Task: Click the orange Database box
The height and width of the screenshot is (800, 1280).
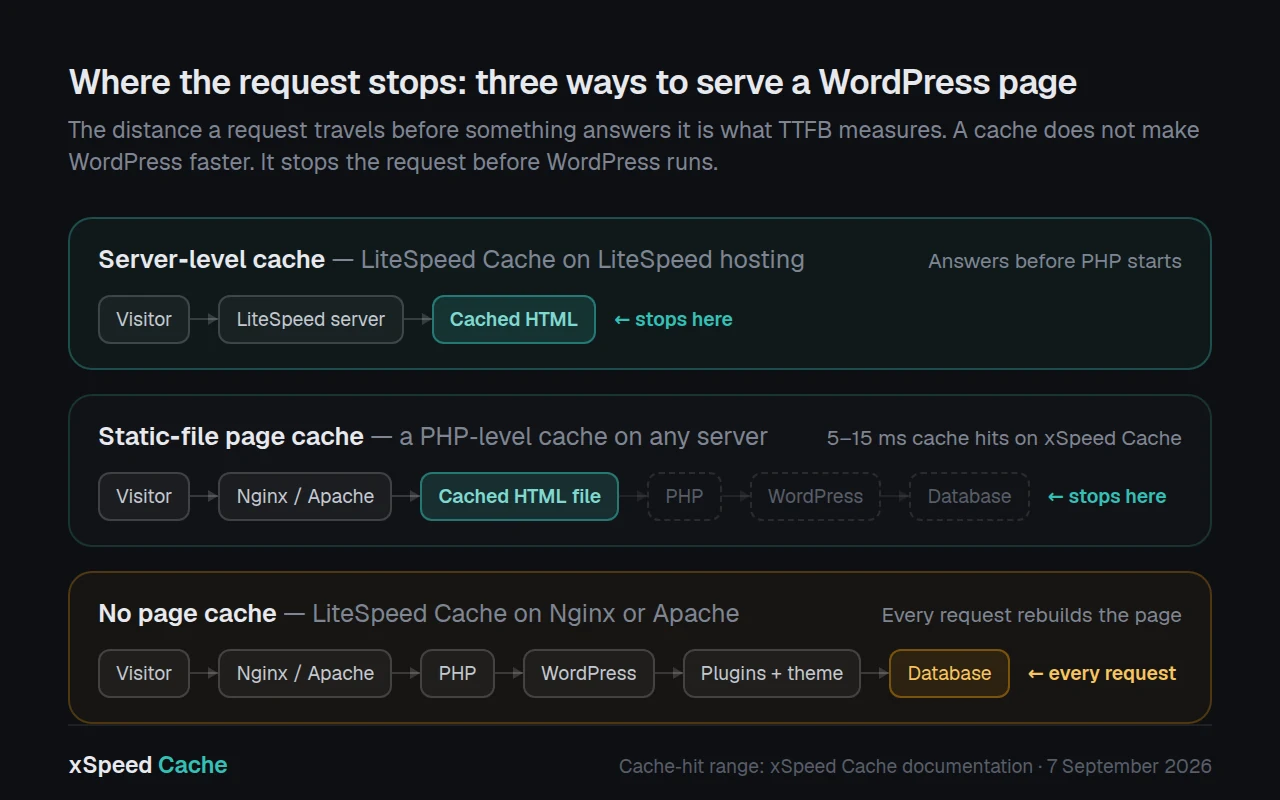Action: tap(949, 673)
